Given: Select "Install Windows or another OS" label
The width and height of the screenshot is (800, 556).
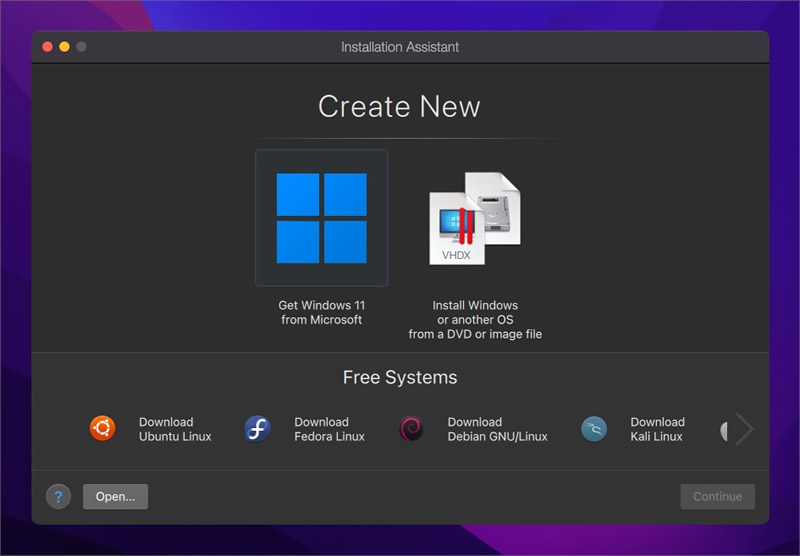Looking at the screenshot, I should 475,319.
